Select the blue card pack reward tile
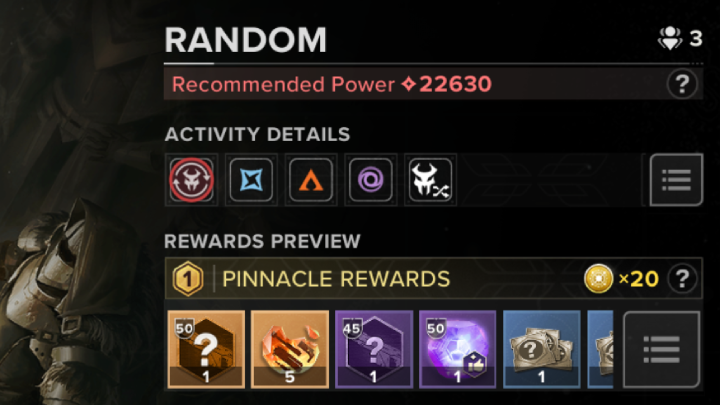 click(x=542, y=349)
